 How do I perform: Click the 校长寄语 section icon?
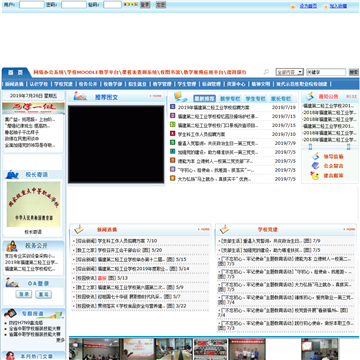point(12,174)
